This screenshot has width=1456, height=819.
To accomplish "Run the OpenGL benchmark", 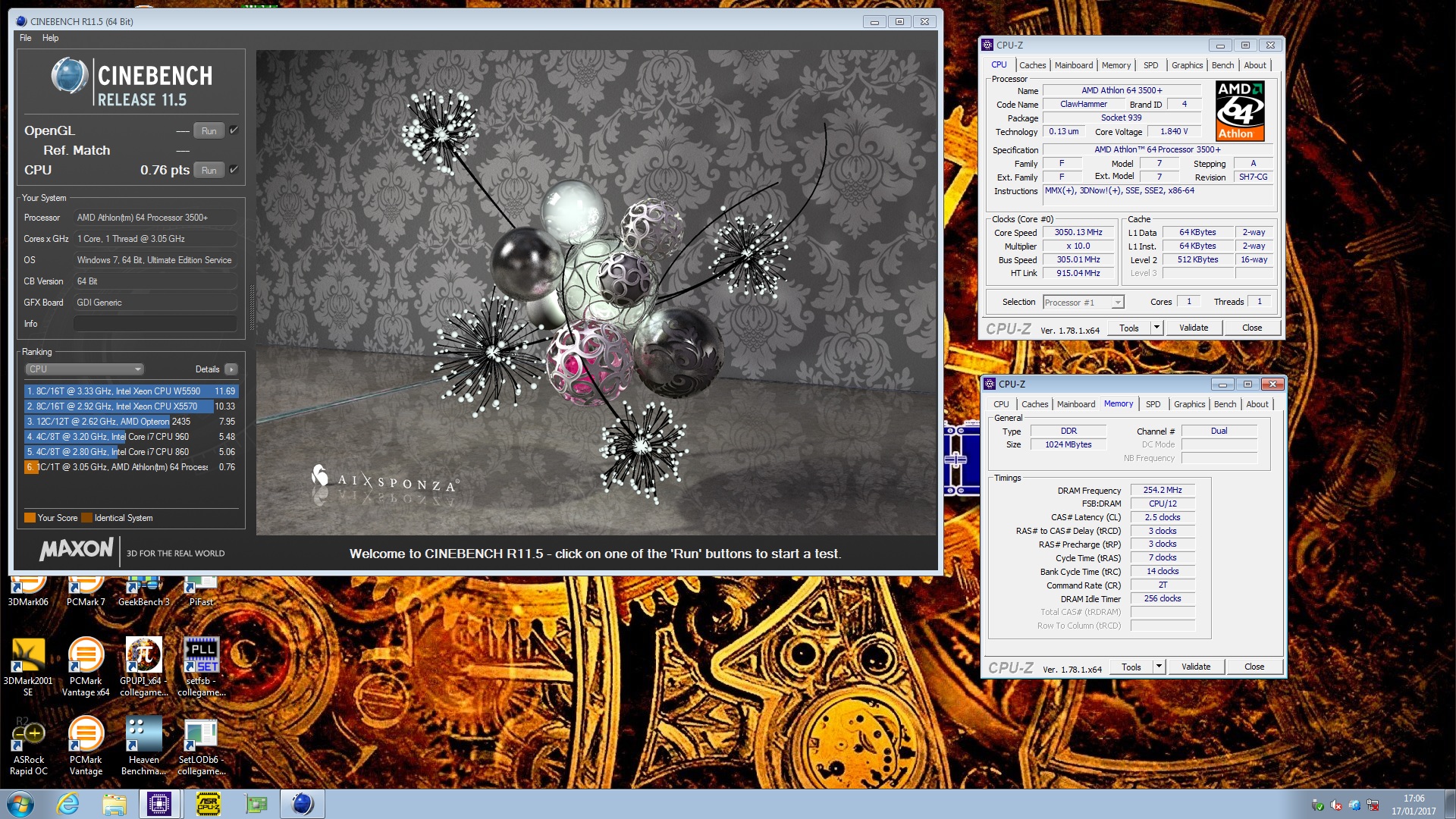I will click(x=209, y=130).
